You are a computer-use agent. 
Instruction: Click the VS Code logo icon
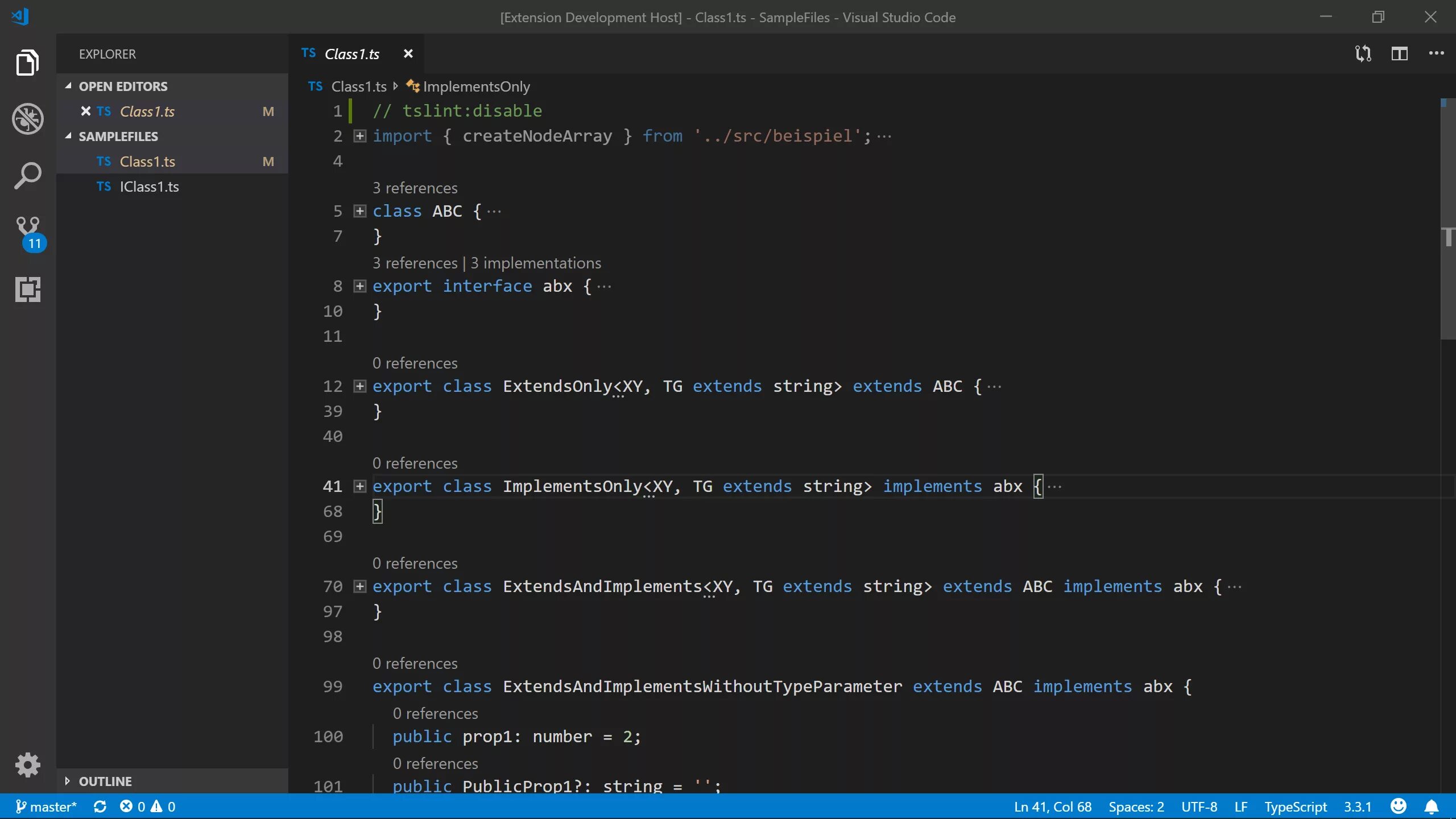[x=20, y=16]
